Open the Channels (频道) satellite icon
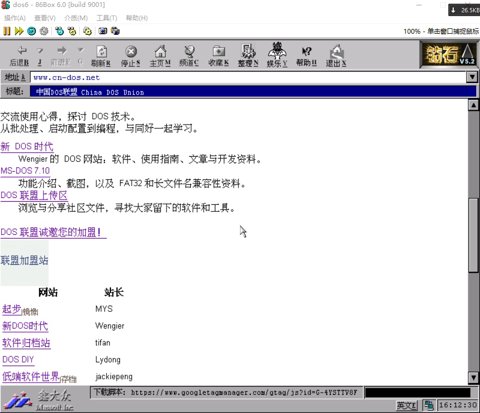The width and height of the screenshot is (480, 413). (x=189, y=55)
